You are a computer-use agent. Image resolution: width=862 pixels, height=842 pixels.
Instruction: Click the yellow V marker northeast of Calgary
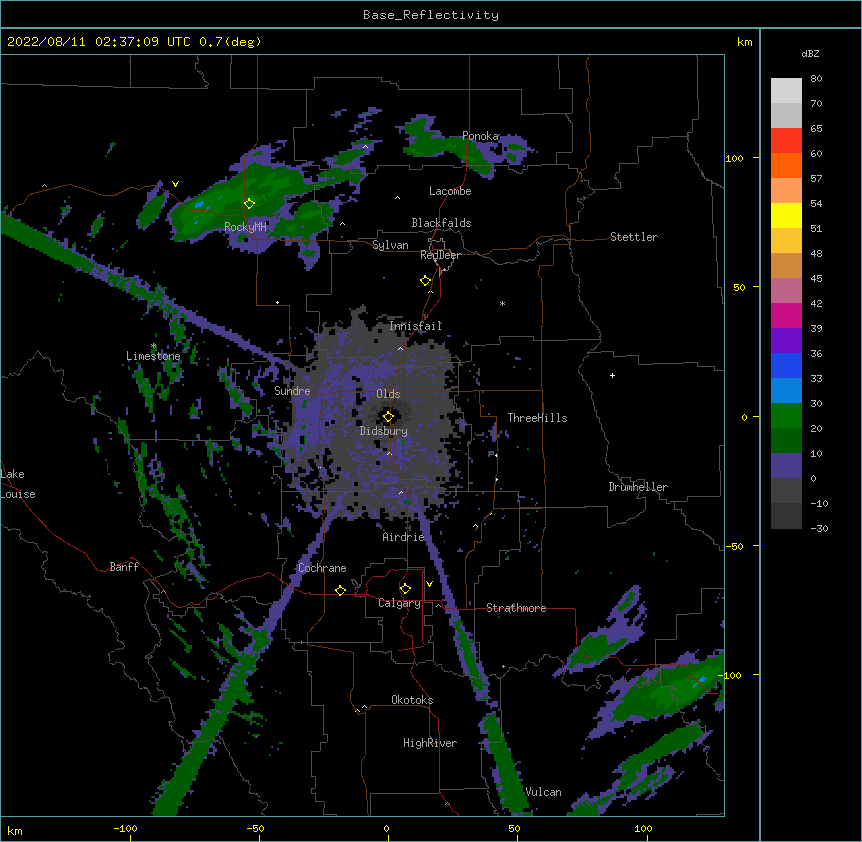click(429, 584)
